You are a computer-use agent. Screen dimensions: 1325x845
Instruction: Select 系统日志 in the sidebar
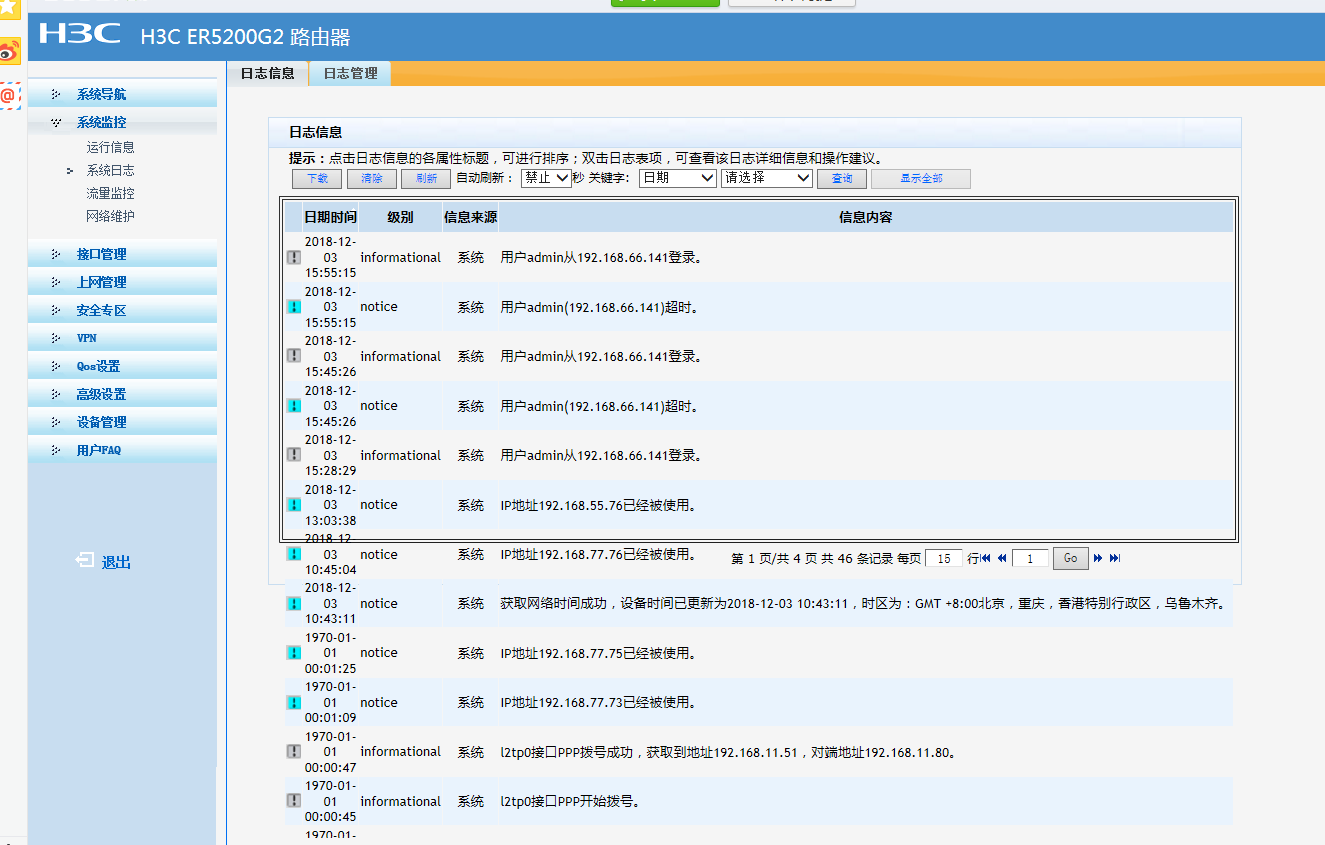point(110,170)
